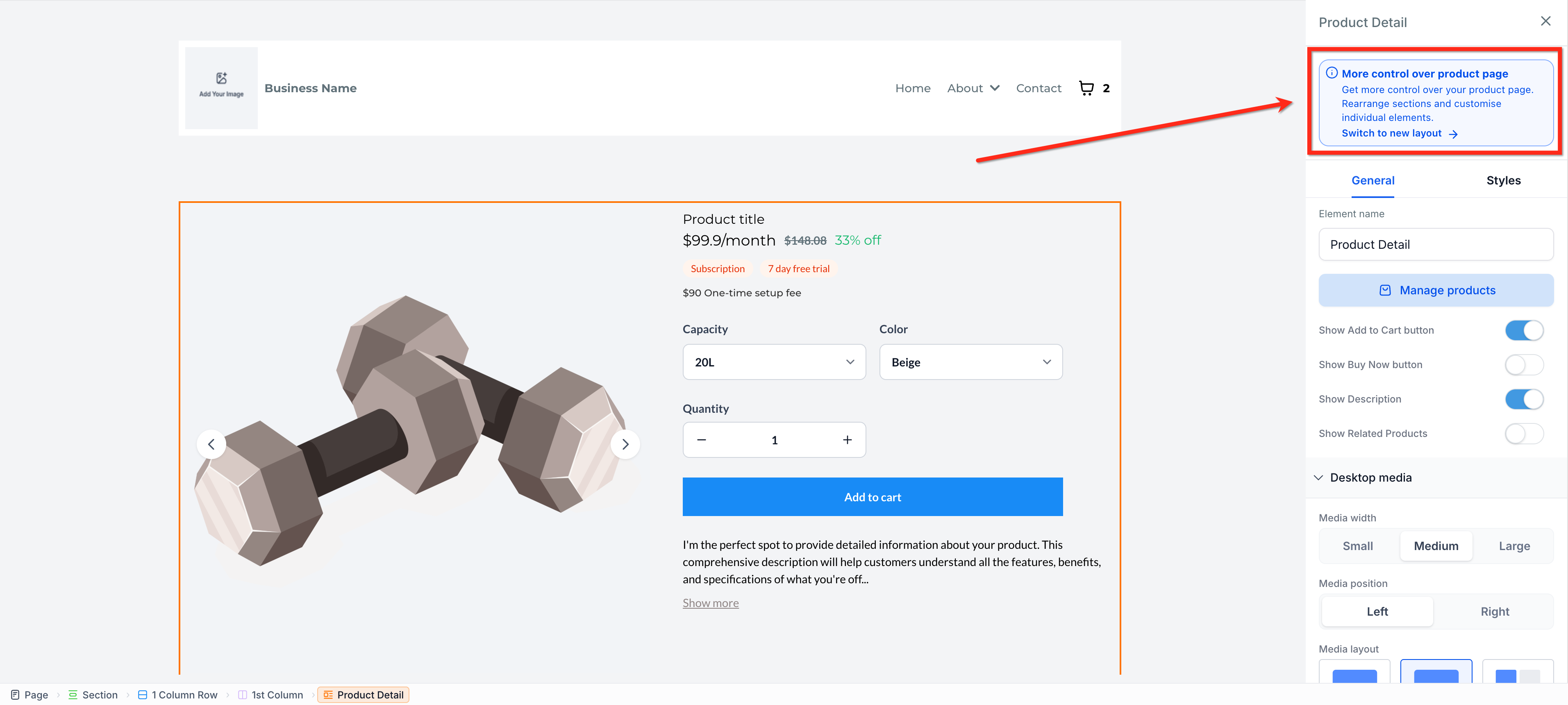Open the Color Beige dropdown
1568x705 pixels.
(x=970, y=362)
